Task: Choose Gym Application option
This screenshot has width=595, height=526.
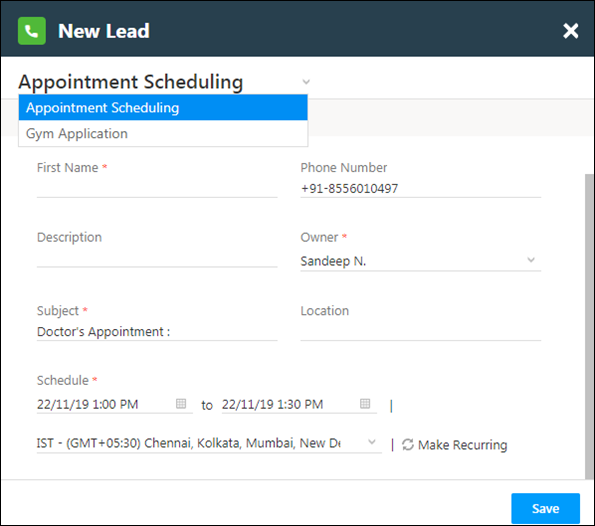Action: [163, 133]
